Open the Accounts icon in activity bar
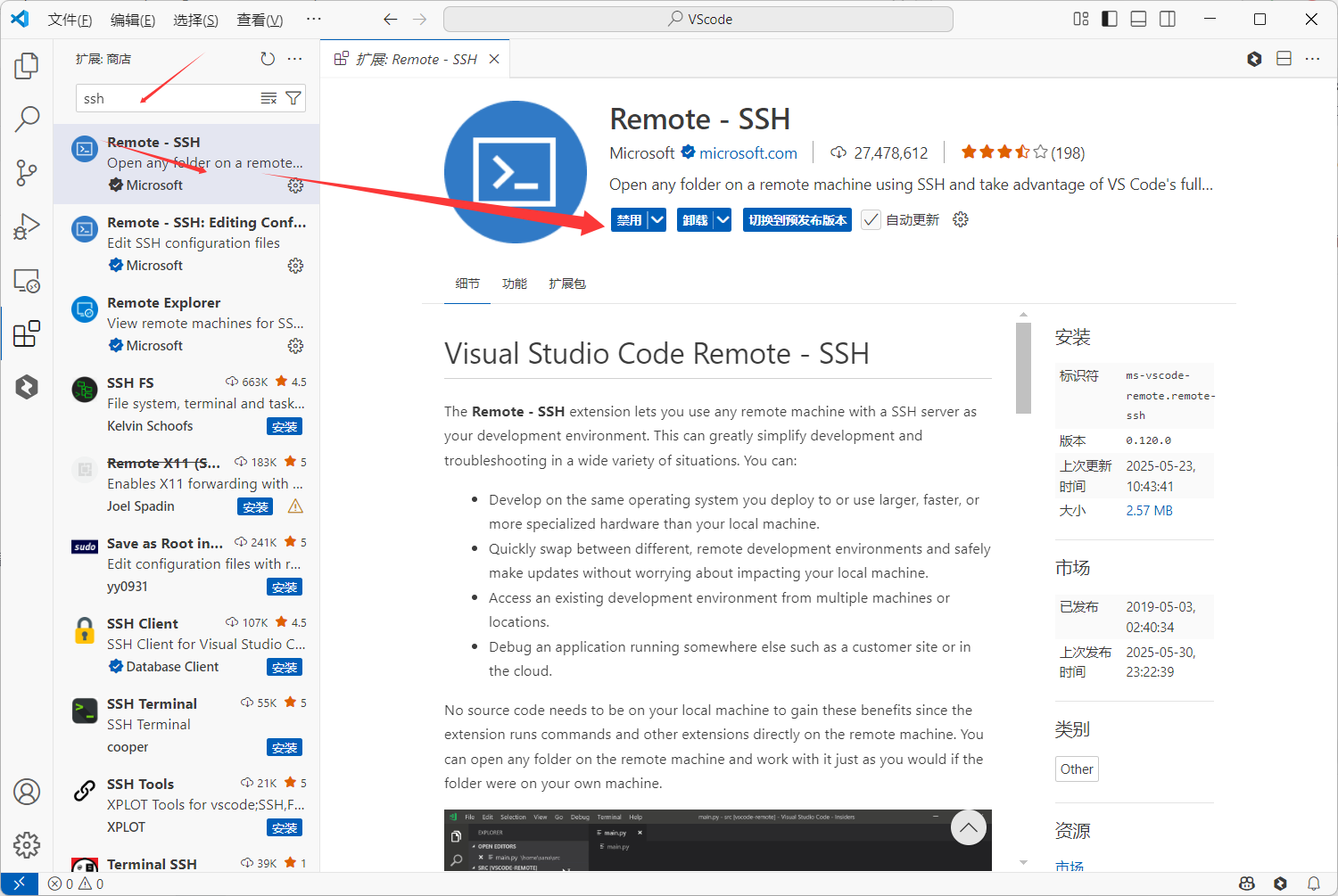This screenshot has height=896, width=1338. [x=27, y=792]
